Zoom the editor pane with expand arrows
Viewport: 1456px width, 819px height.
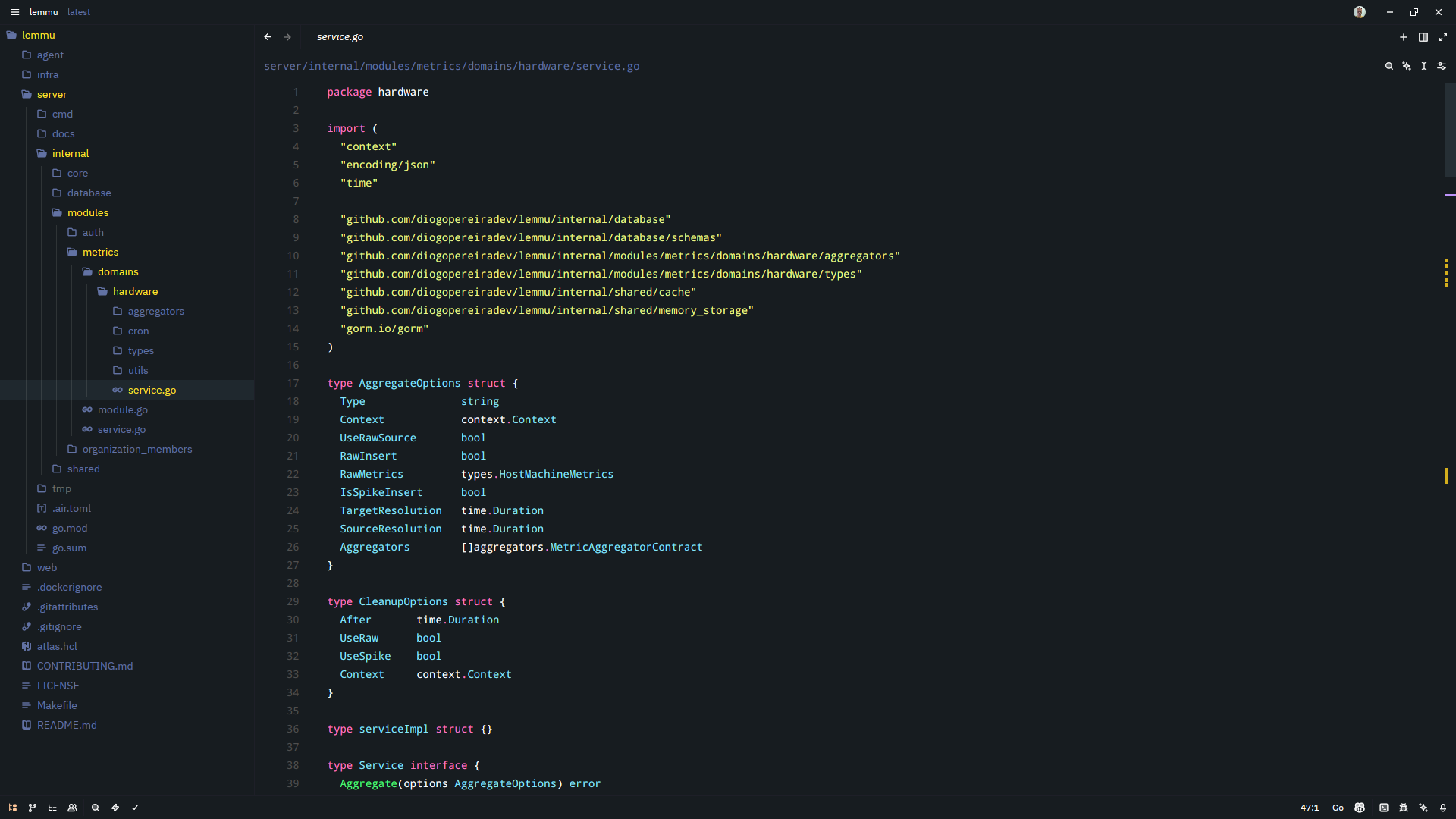(x=1443, y=36)
